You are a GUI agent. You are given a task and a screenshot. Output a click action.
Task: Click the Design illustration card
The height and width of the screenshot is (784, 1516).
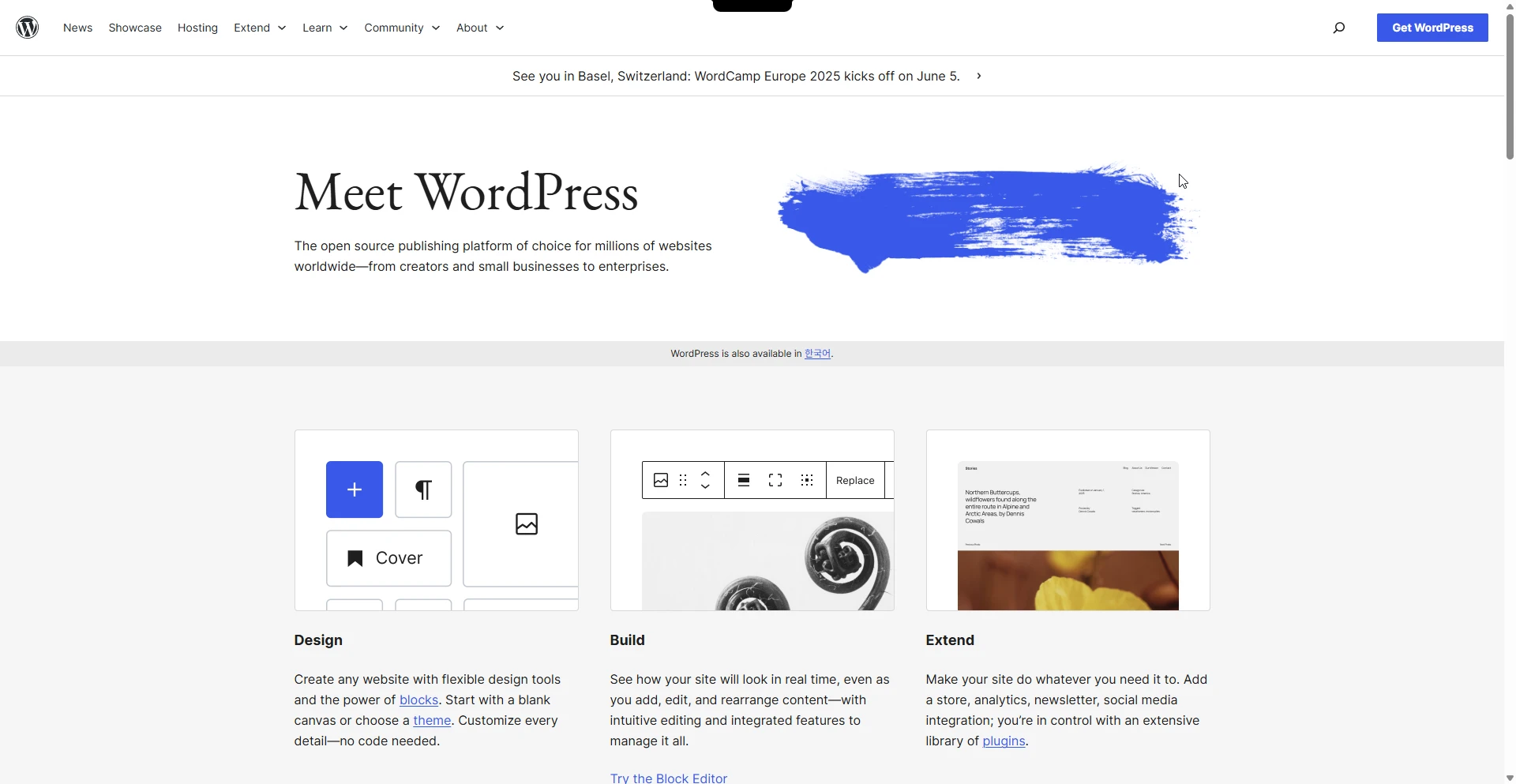click(437, 520)
